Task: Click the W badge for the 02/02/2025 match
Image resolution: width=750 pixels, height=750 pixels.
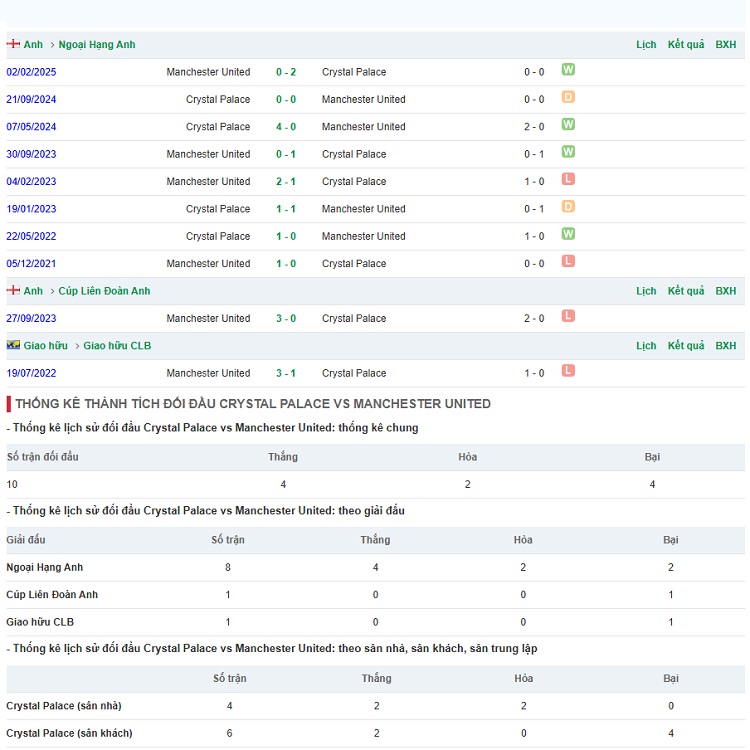Action: click(568, 70)
